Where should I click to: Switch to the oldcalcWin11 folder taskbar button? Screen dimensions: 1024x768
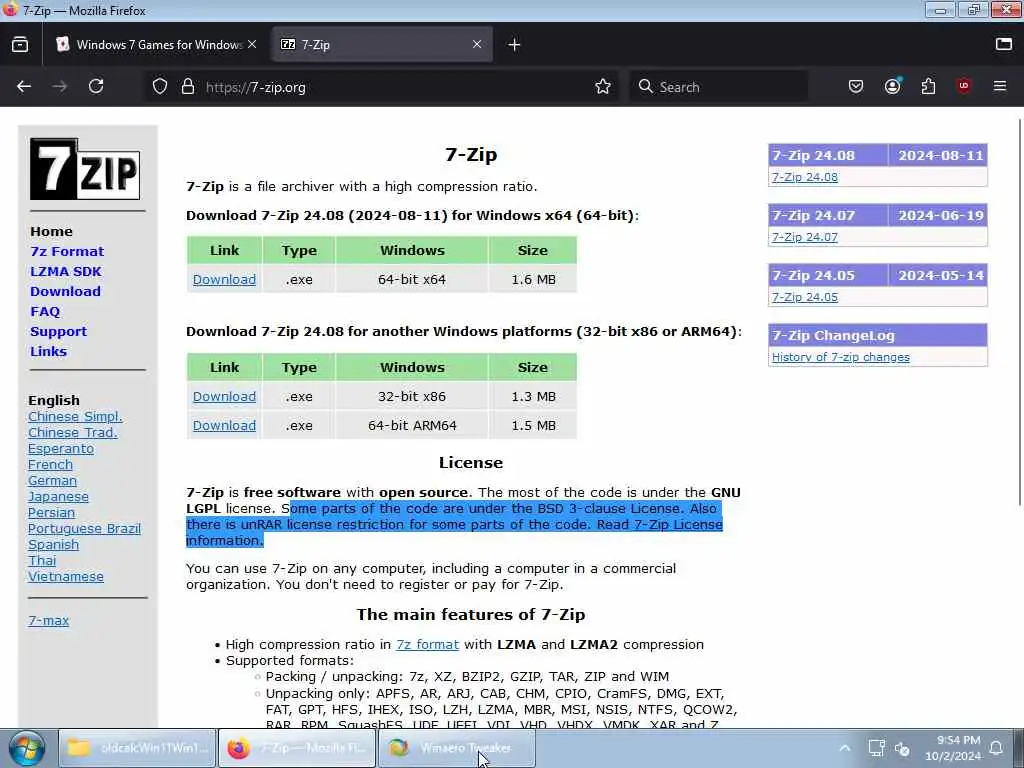pyautogui.click(x=137, y=748)
